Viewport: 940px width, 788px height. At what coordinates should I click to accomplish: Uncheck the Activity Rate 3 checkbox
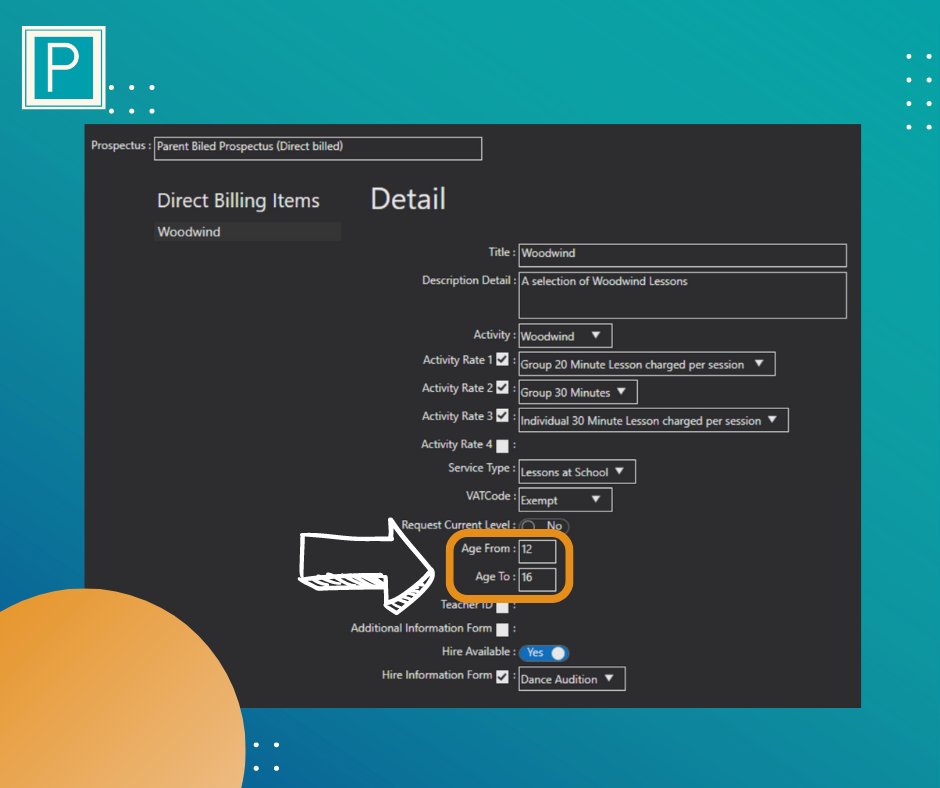[x=502, y=416]
